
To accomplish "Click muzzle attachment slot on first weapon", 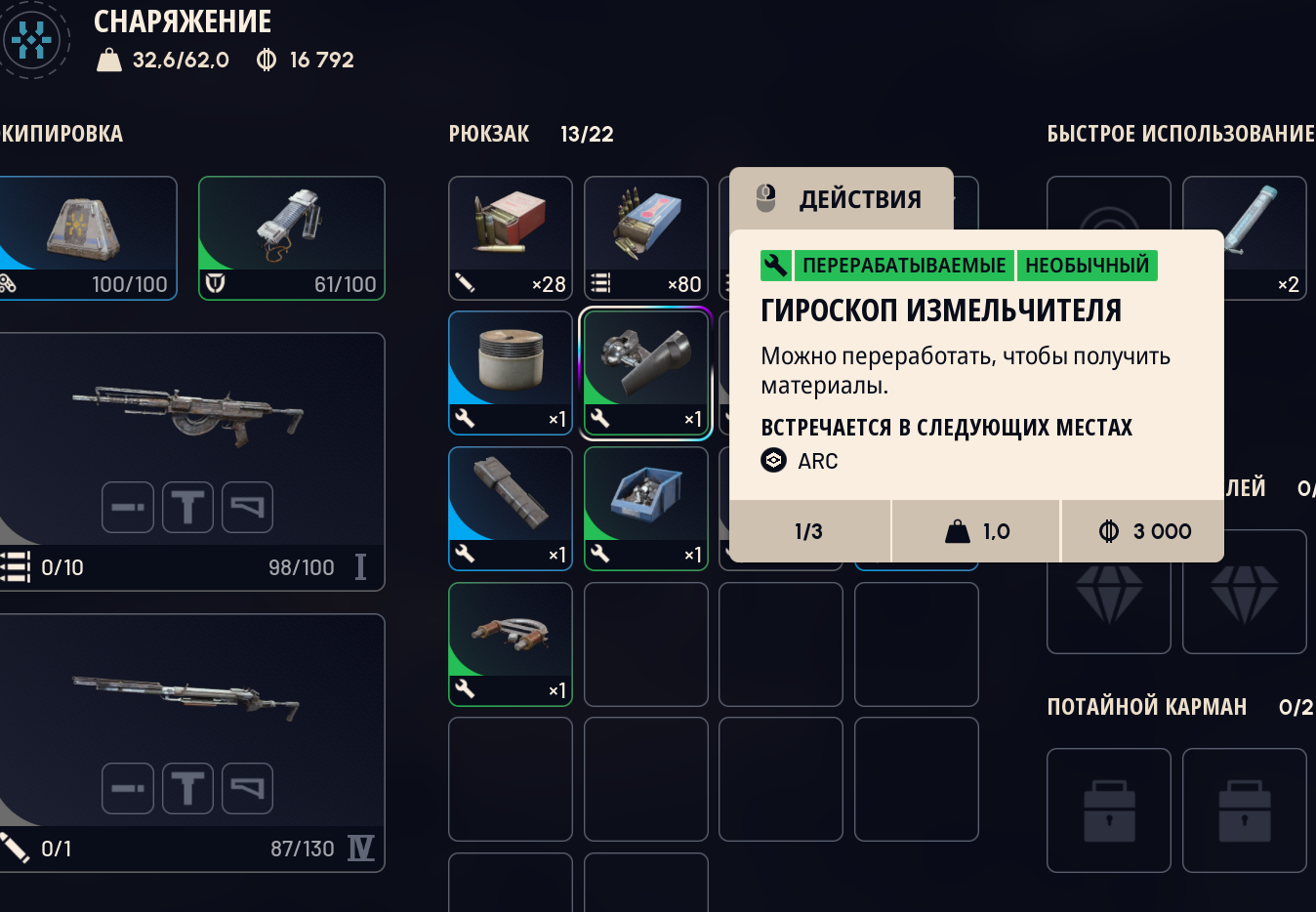I will point(128,508).
